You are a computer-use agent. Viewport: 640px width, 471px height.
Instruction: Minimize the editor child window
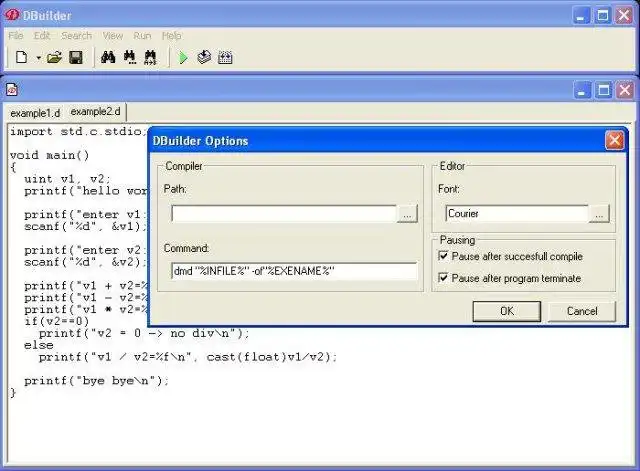(582, 90)
